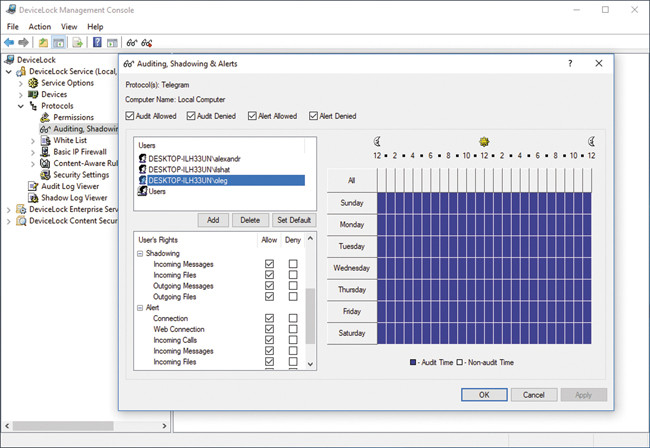Select Security Settings in the tree
650x448 pixels.
[x=80, y=174]
